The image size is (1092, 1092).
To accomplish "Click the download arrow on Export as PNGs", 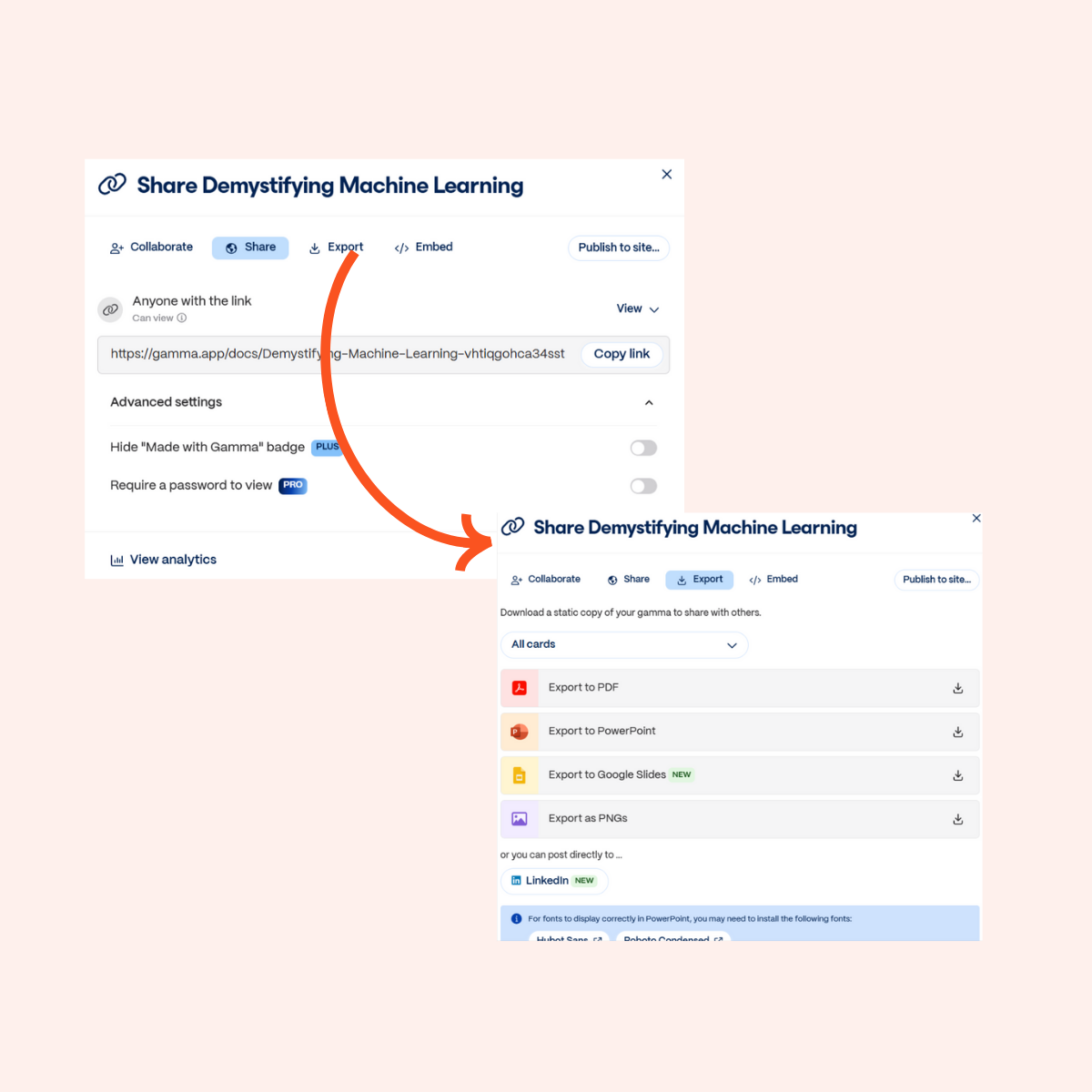I will [958, 820].
